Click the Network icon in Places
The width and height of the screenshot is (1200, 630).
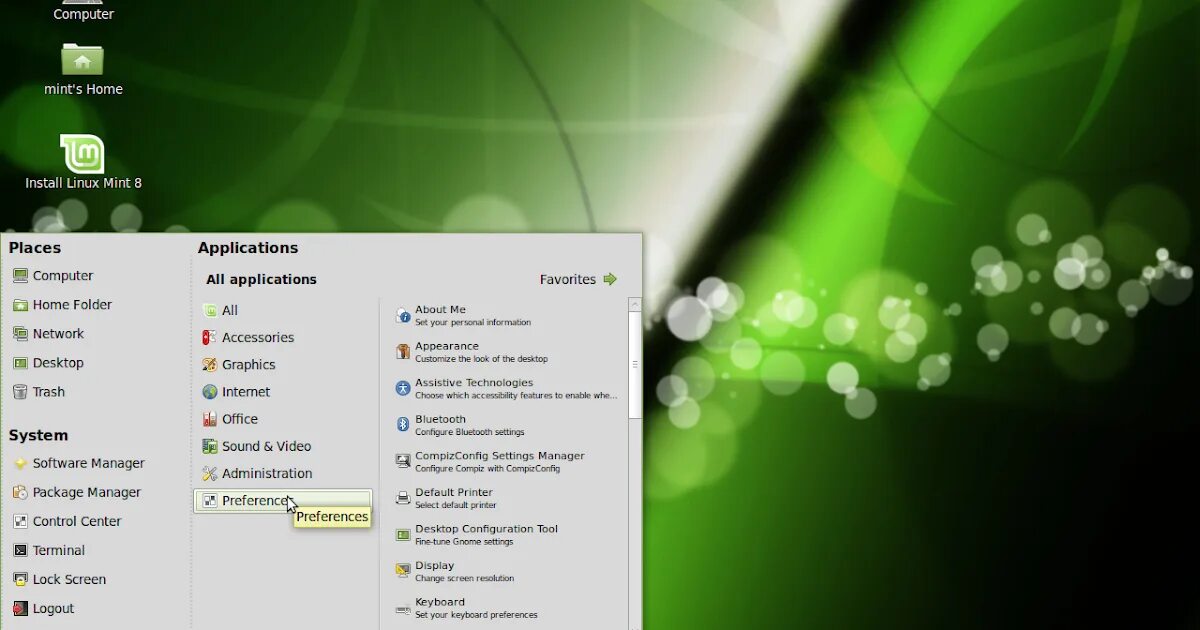pyautogui.click(x=20, y=334)
